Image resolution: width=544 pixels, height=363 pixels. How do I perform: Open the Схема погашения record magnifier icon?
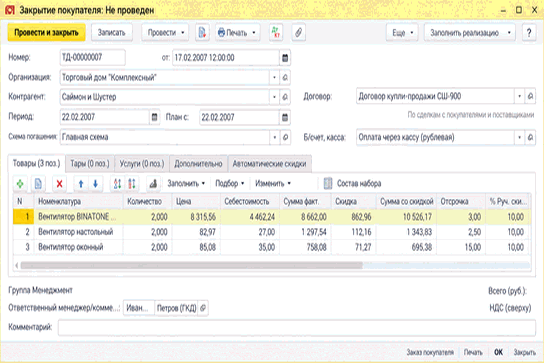tap(285, 137)
